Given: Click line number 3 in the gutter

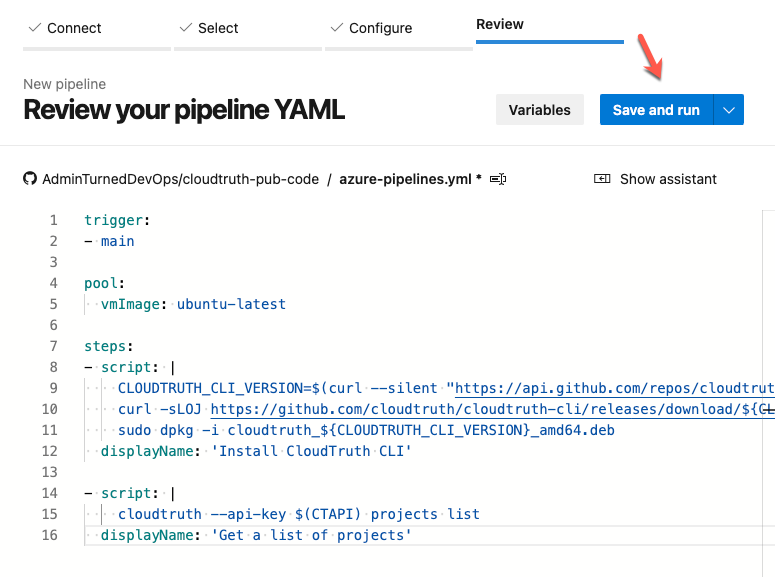Looking at the screenshot, I should tap(53, 262).
